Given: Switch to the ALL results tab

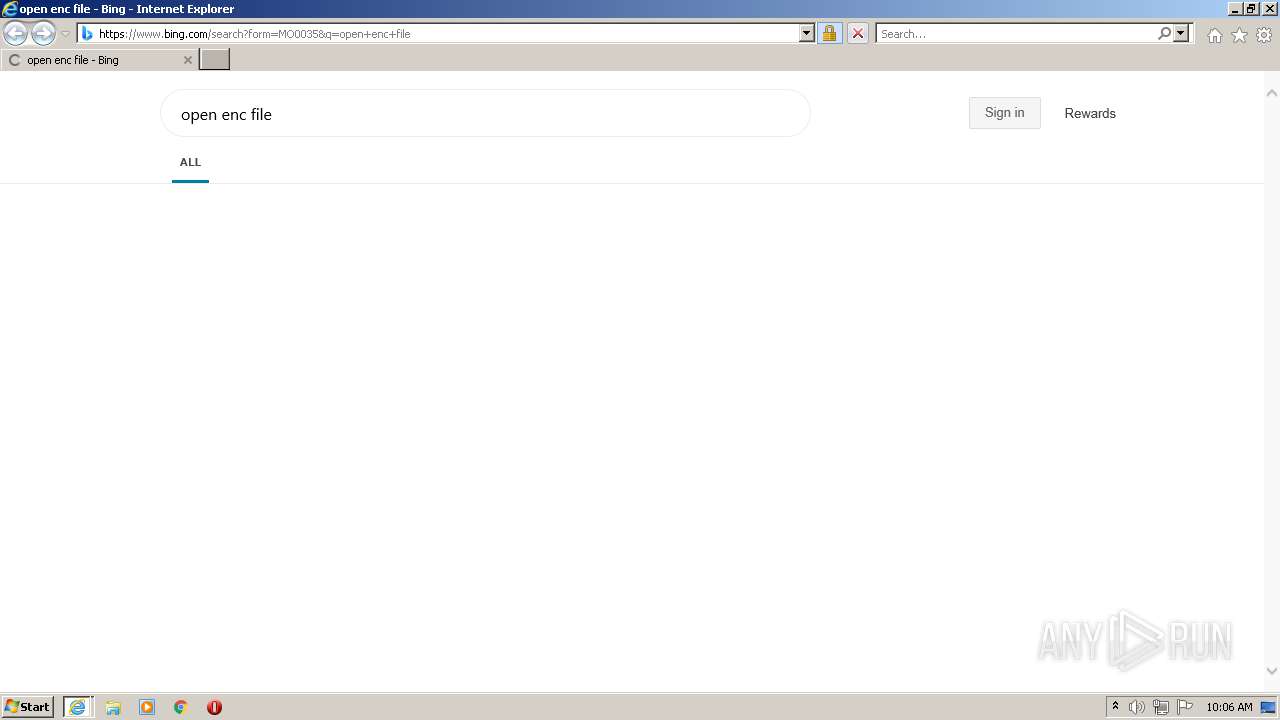Looking at the screenshot, I should [190, 162].
